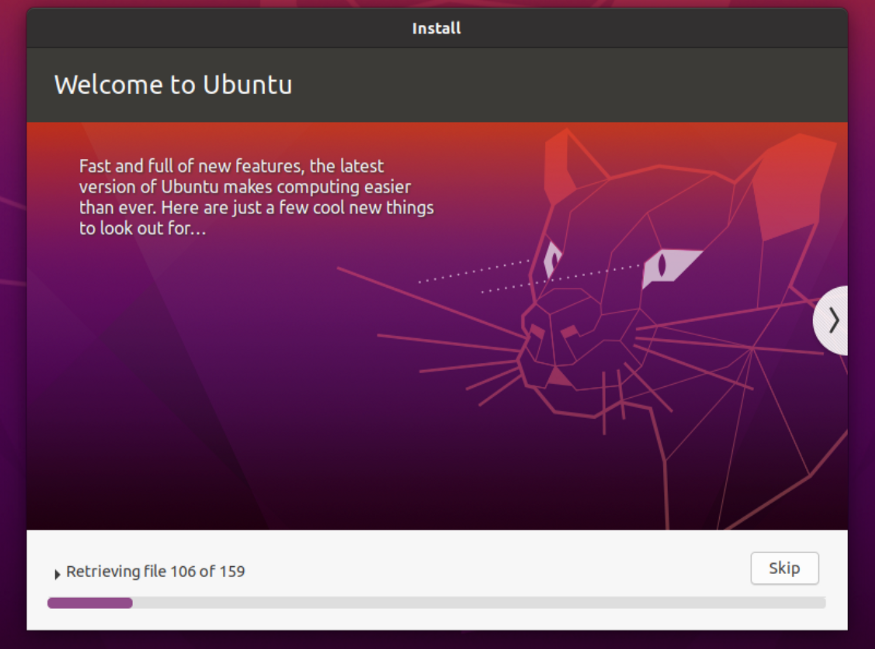Image resolution: width=875 pixels, height=649 pixels.
Task: Click the filled portion of the progress bar
Action: pyautogui.click(x=90, y=603)
